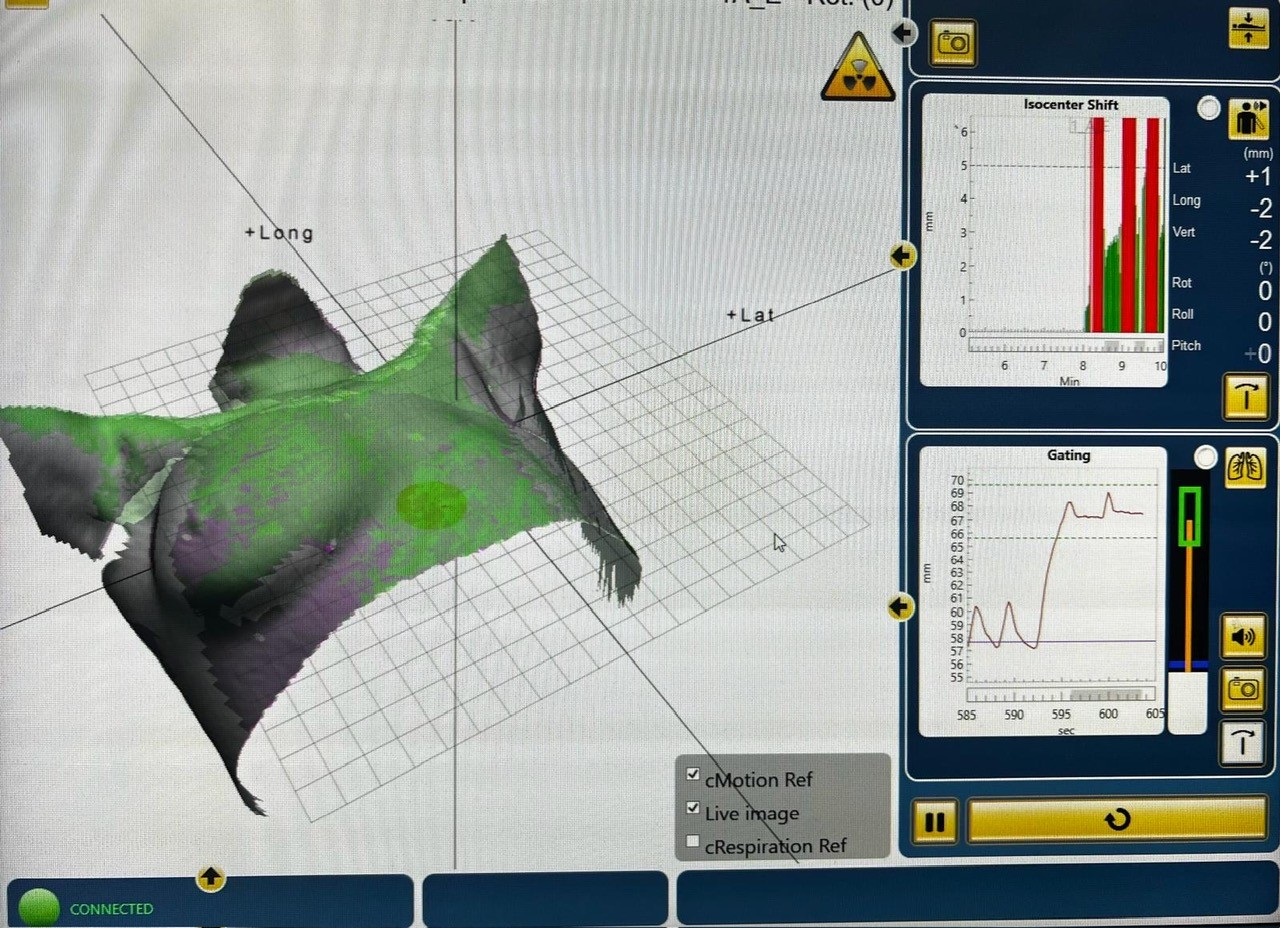Disable the cMotion Ref checkbox

tap(693, 775)
